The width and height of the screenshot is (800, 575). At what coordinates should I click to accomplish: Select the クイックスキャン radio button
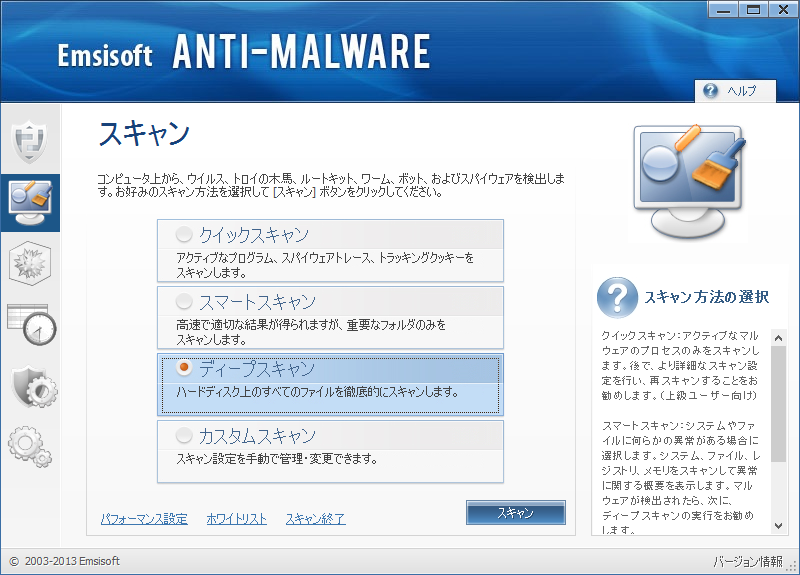click(x=184, y=235)
